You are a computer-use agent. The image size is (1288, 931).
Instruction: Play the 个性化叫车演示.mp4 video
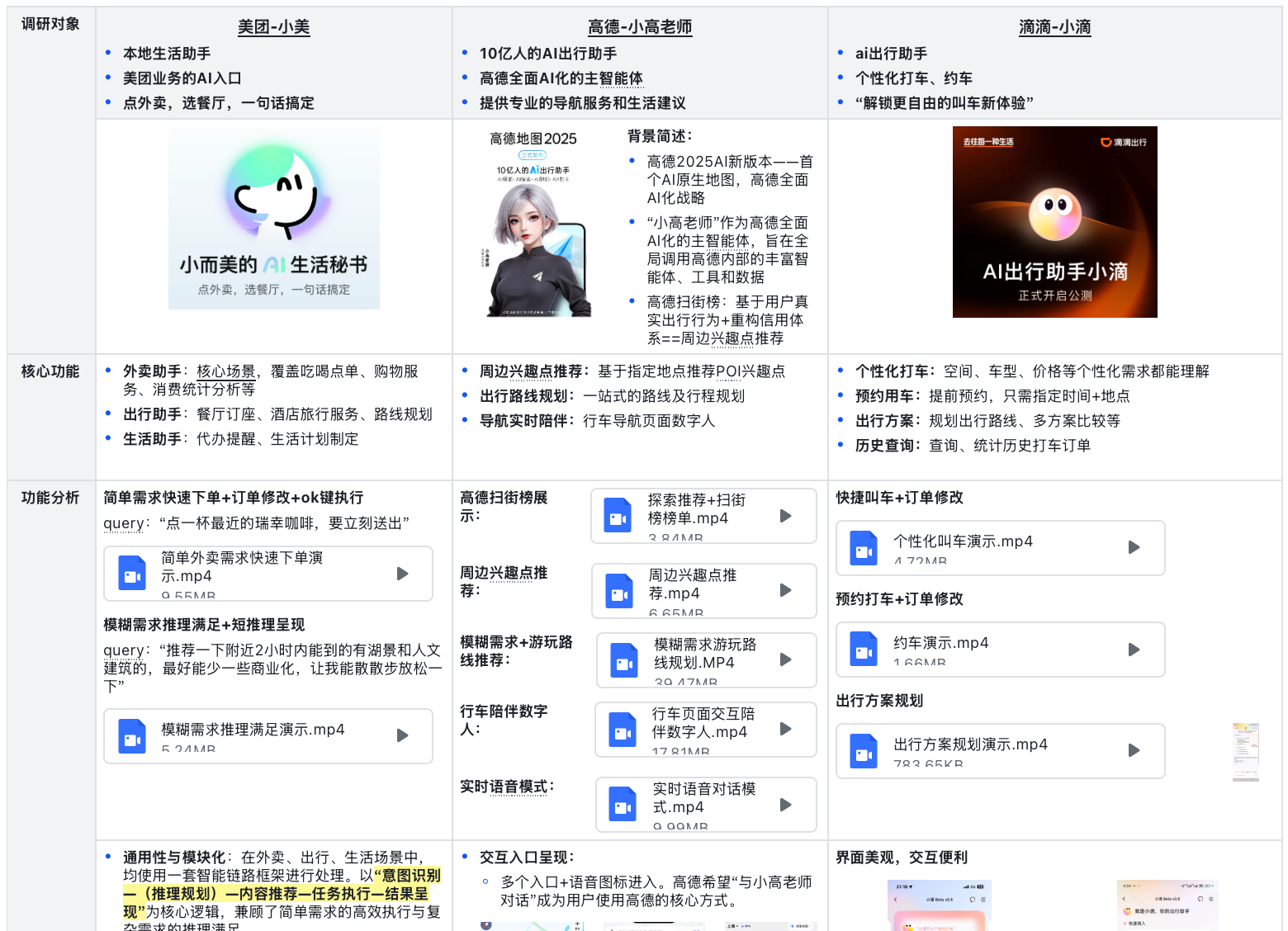[x=1134, y=547]
